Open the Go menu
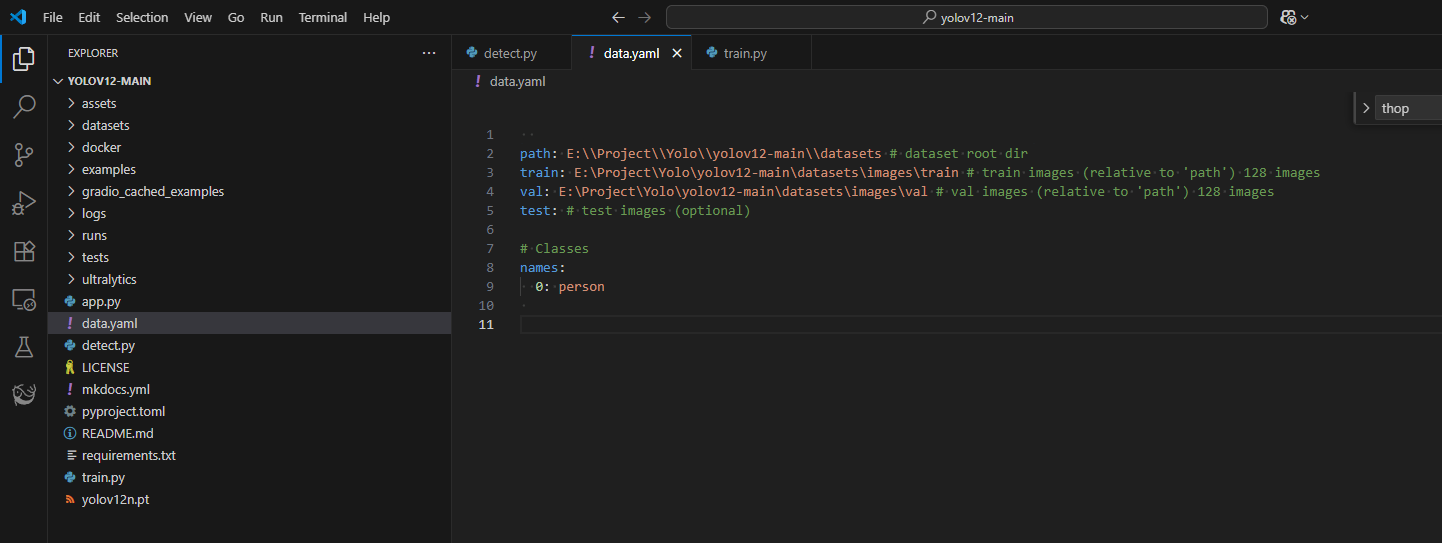 (236, 17)
